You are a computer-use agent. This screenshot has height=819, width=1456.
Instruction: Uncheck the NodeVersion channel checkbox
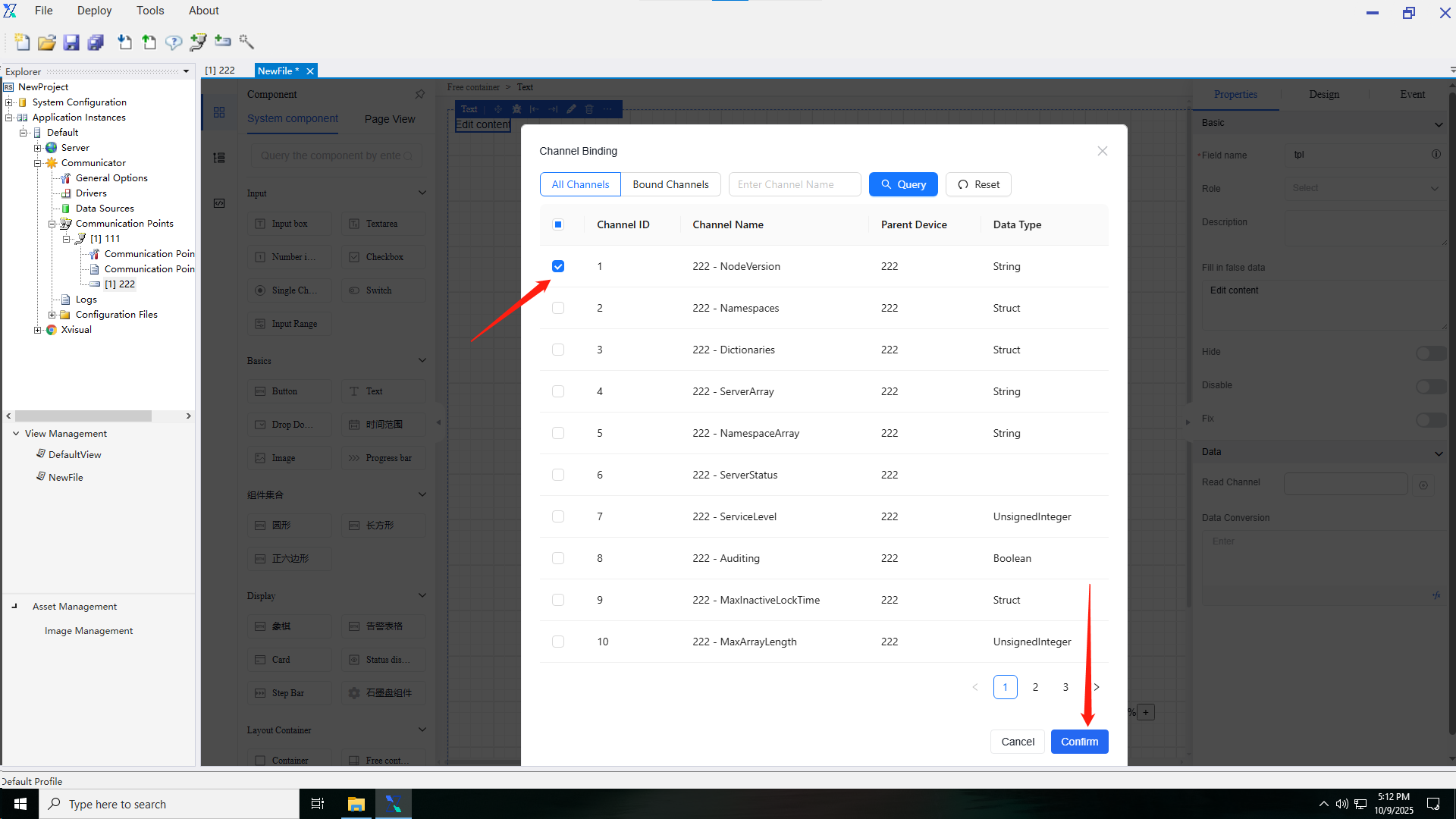click(x=558, y=266)
